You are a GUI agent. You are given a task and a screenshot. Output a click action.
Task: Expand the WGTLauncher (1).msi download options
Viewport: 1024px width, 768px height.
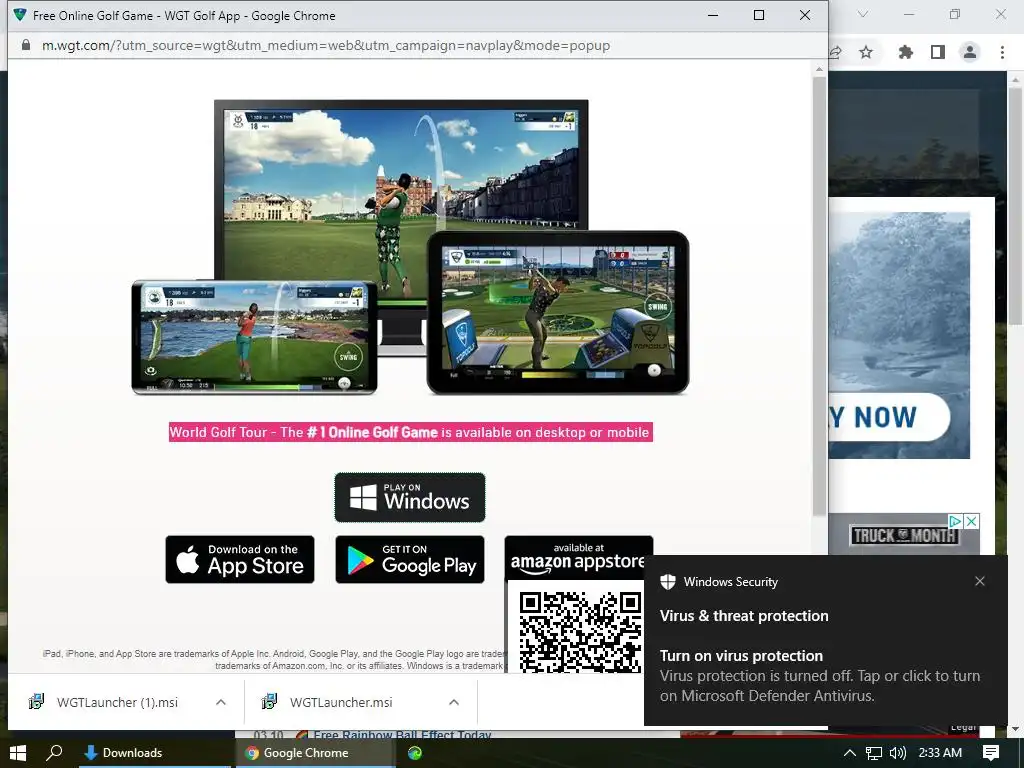click(x=221, y=702)
